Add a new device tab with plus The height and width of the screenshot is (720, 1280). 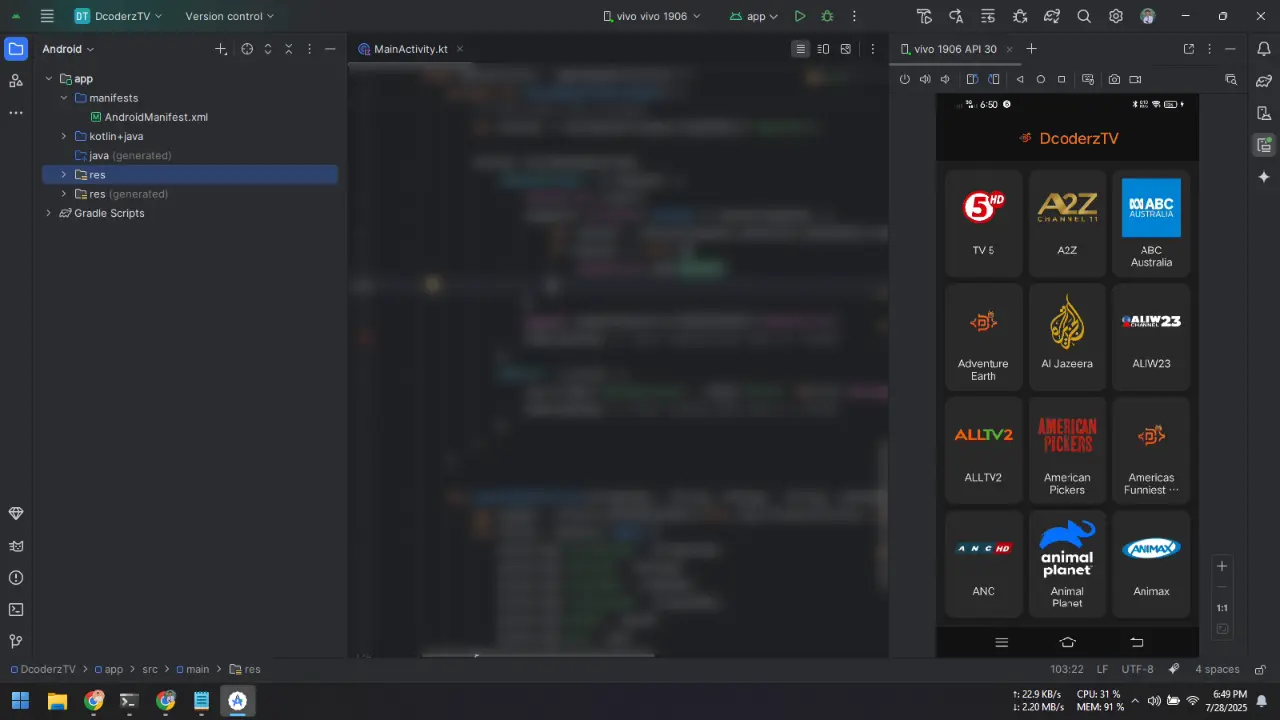click(x=1032, y=49)
